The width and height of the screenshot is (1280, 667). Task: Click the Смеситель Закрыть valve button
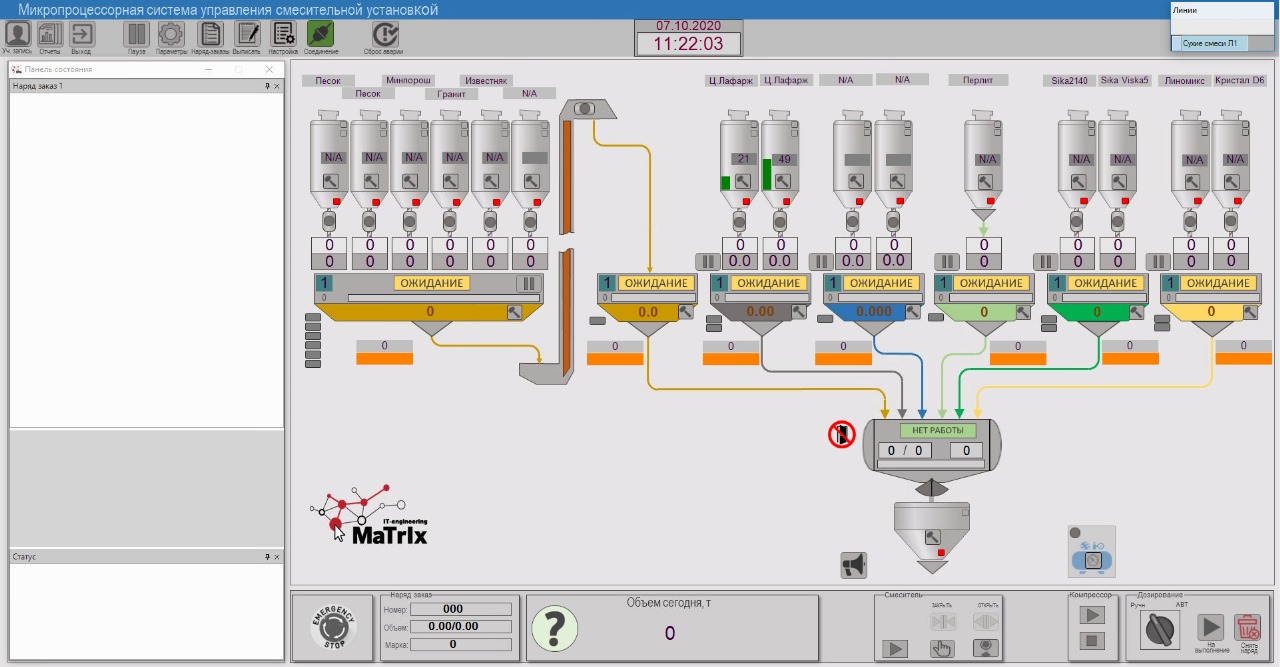943,621
